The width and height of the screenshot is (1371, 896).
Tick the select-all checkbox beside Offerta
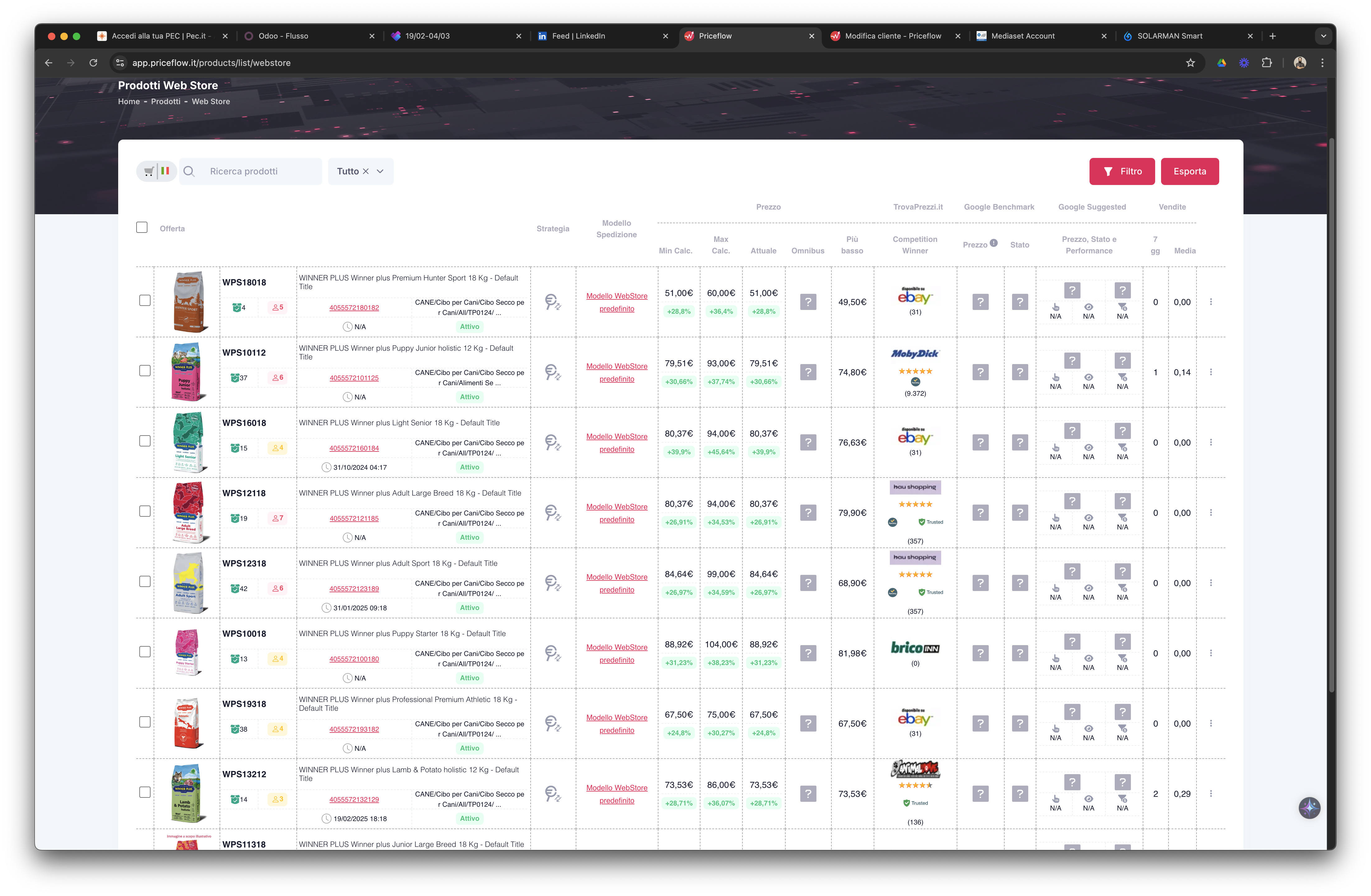pos(142,228)
